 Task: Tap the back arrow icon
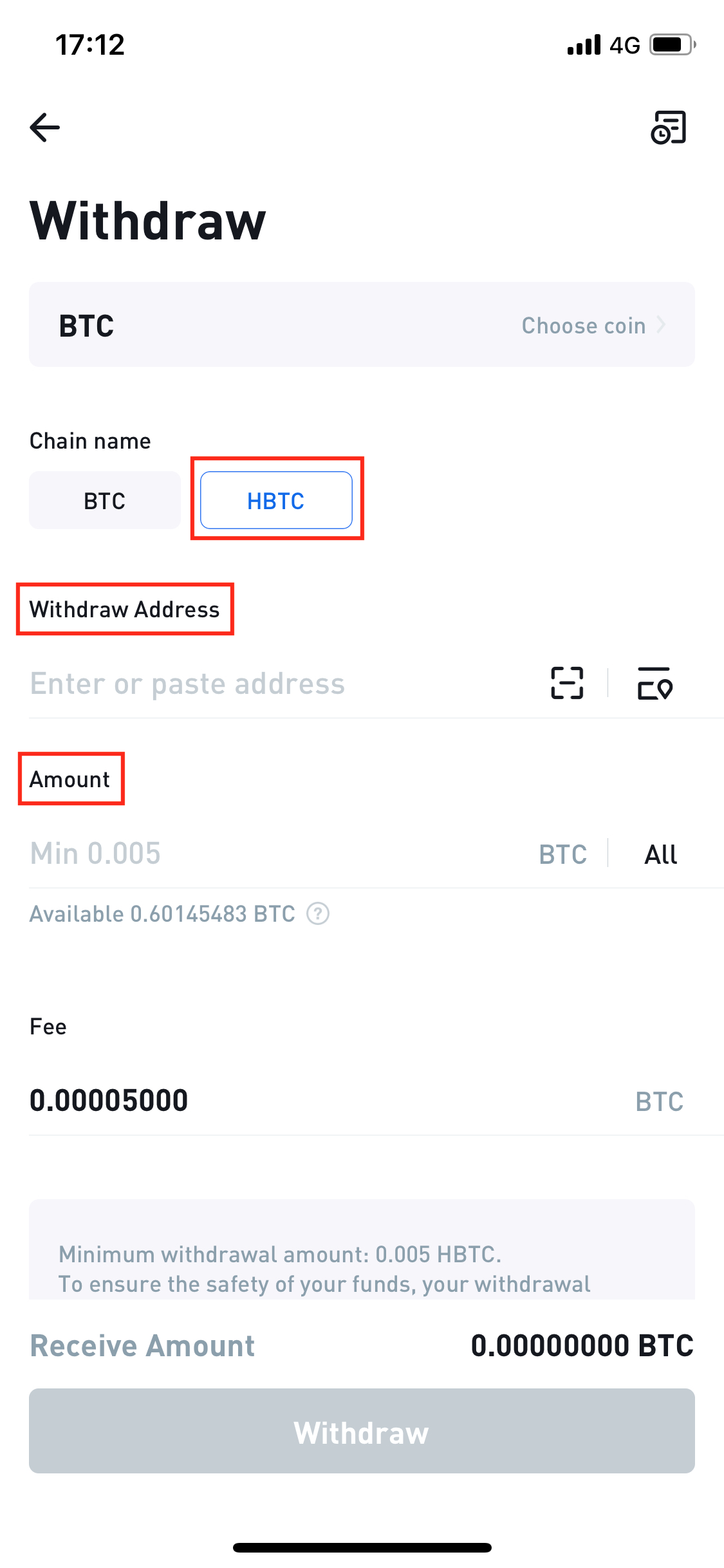click(x=45, y=127)
